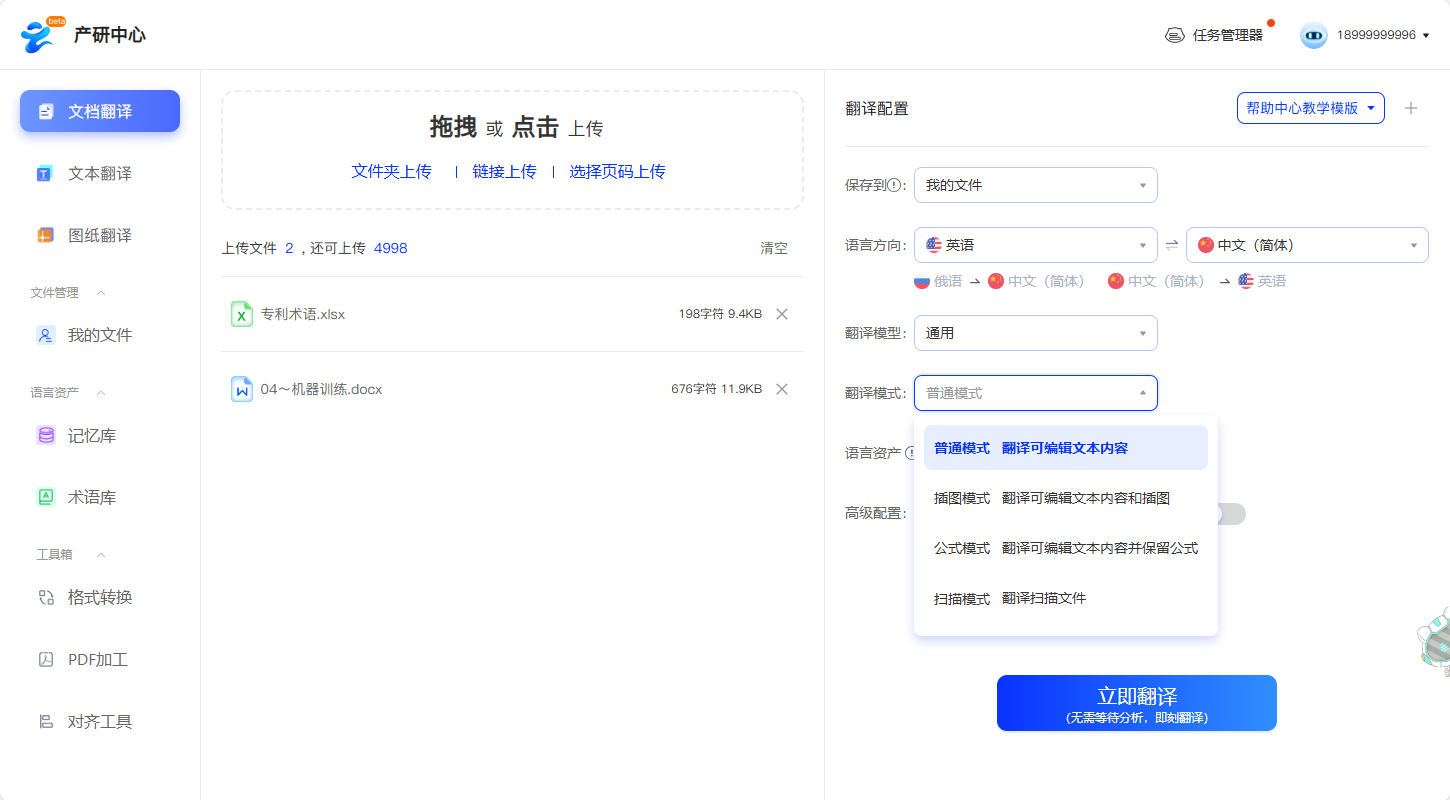This screenshot has width=1450, height=800.
Task: Open the source language 英语 dropdown
Action: (1036, 245)
